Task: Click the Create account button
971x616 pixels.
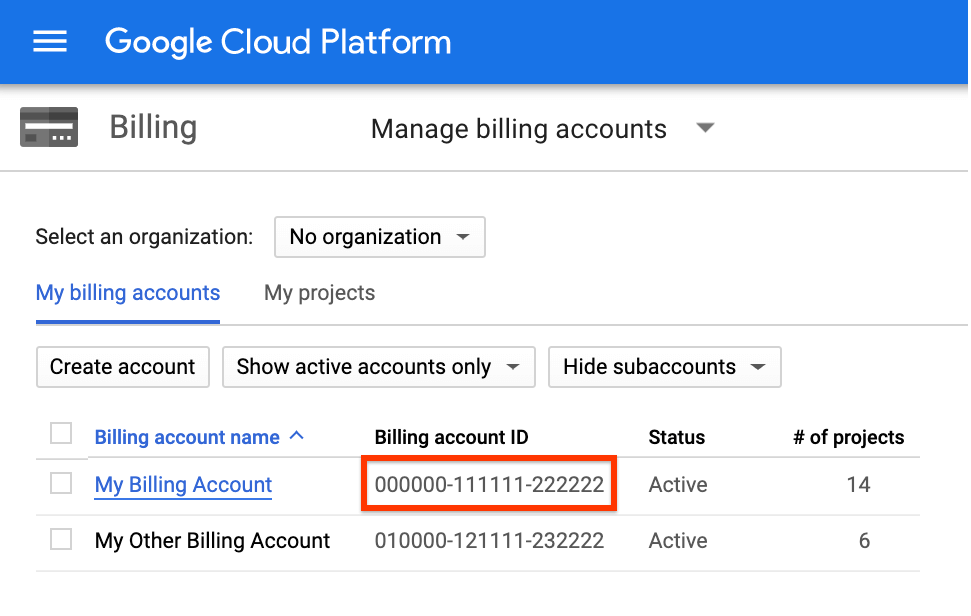Action: tap(122, 367)
